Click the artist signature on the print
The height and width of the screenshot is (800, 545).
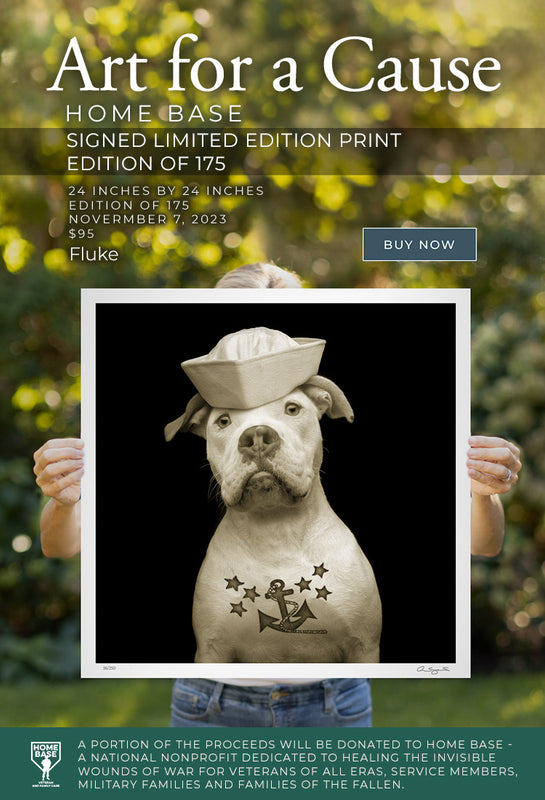click(x=433, y=670)
